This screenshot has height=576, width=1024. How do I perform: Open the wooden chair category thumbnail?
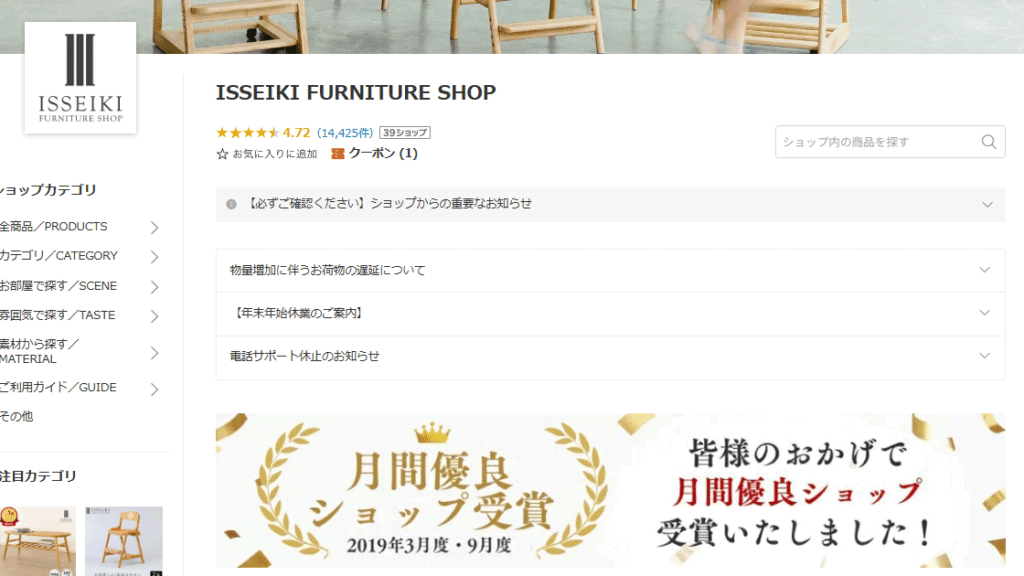(124, 541)
